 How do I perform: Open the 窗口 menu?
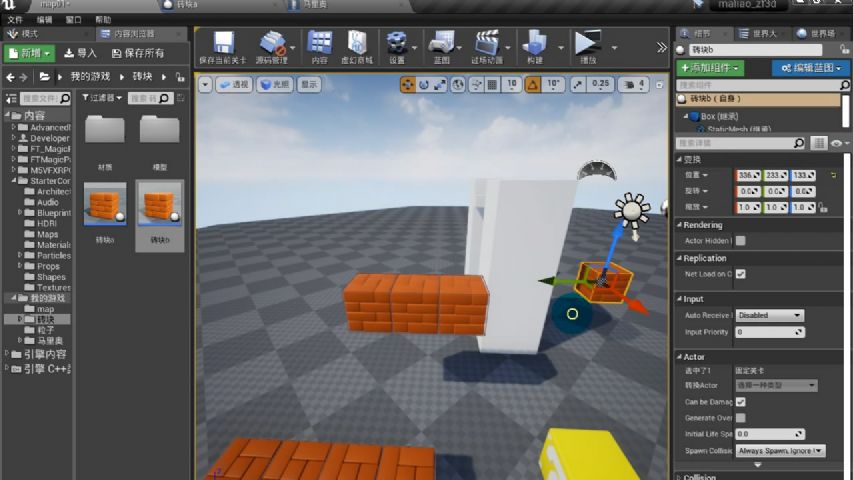coord(73,20)
